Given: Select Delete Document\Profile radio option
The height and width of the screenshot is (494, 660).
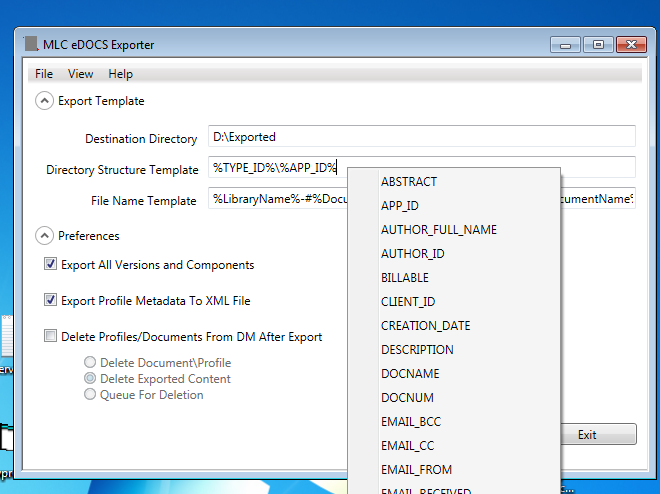Looking at the screenshot, I should click(90, 362).
